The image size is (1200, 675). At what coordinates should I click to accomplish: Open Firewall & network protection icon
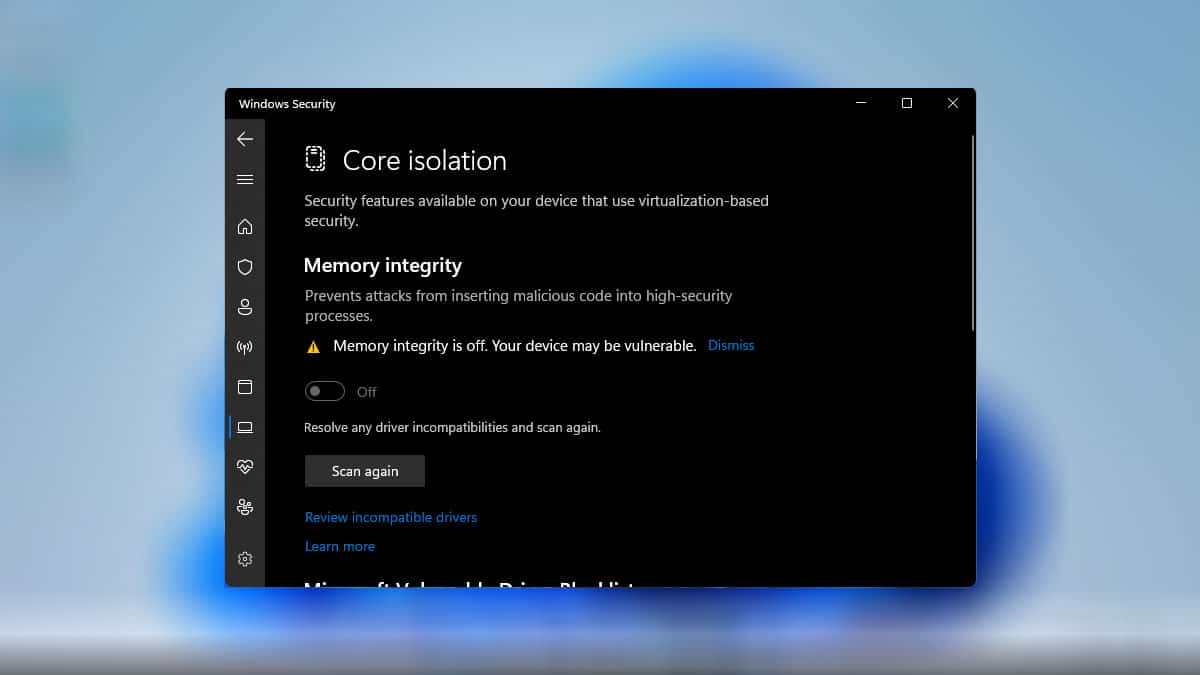coord(245,347)
